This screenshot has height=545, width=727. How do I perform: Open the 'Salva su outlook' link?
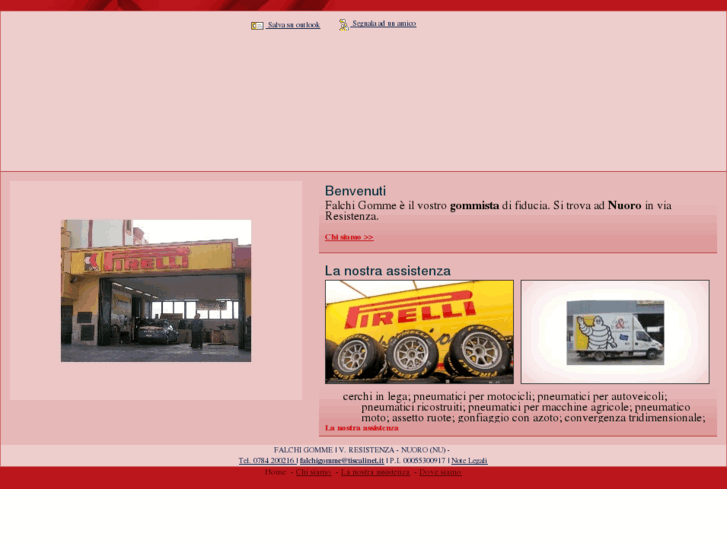click(293, 25)
